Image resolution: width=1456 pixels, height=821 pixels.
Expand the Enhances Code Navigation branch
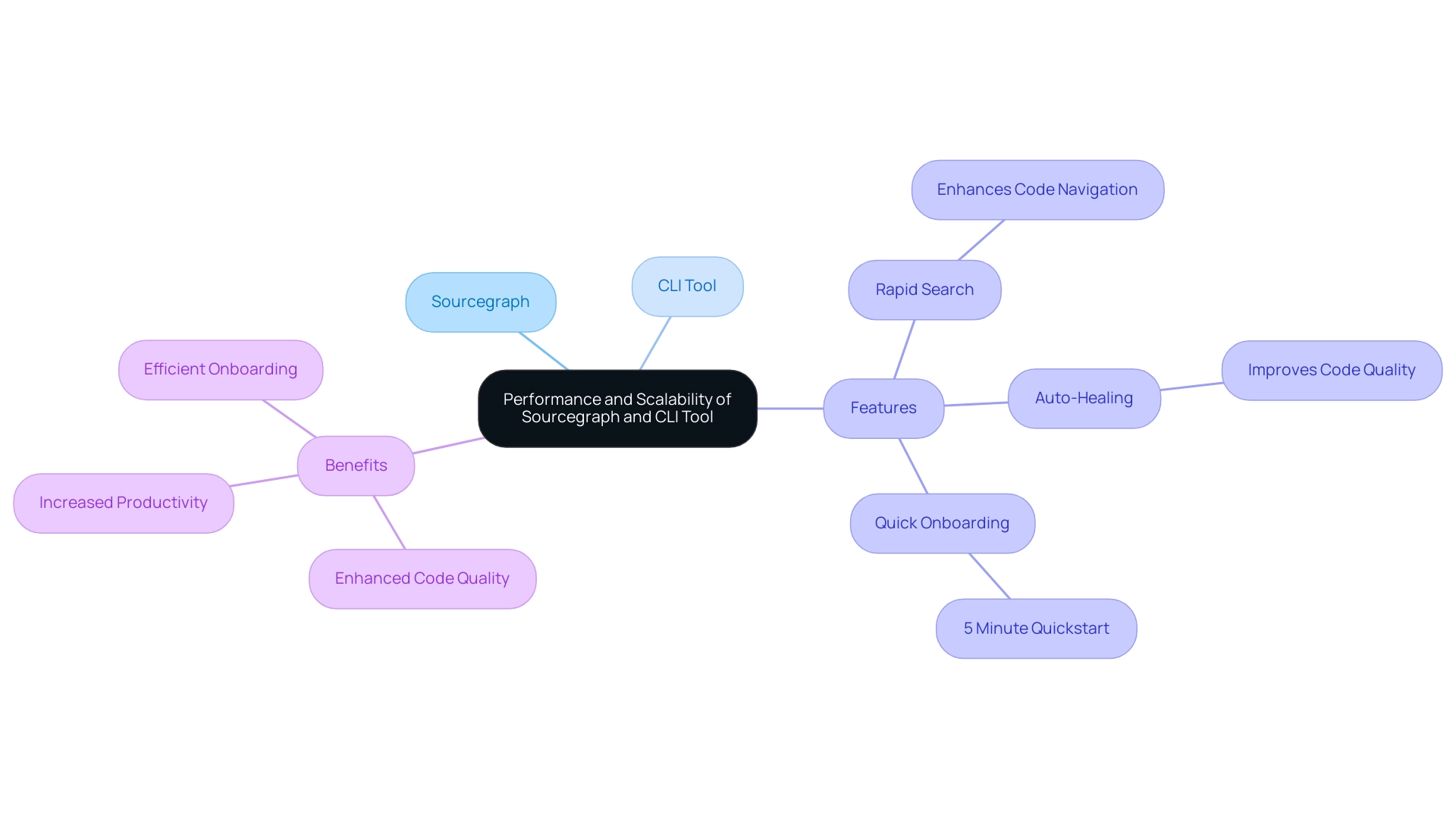click(x=1037, y=189)
